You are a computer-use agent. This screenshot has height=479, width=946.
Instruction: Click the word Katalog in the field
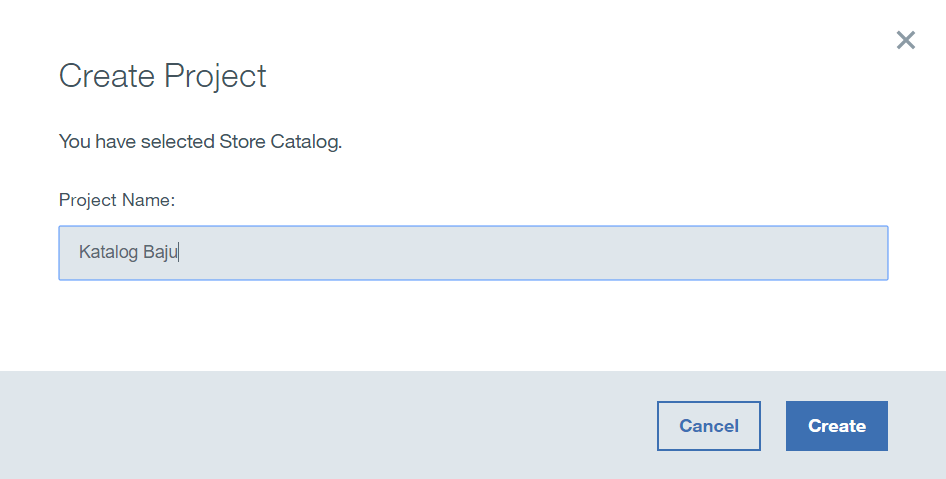point(108,253)
